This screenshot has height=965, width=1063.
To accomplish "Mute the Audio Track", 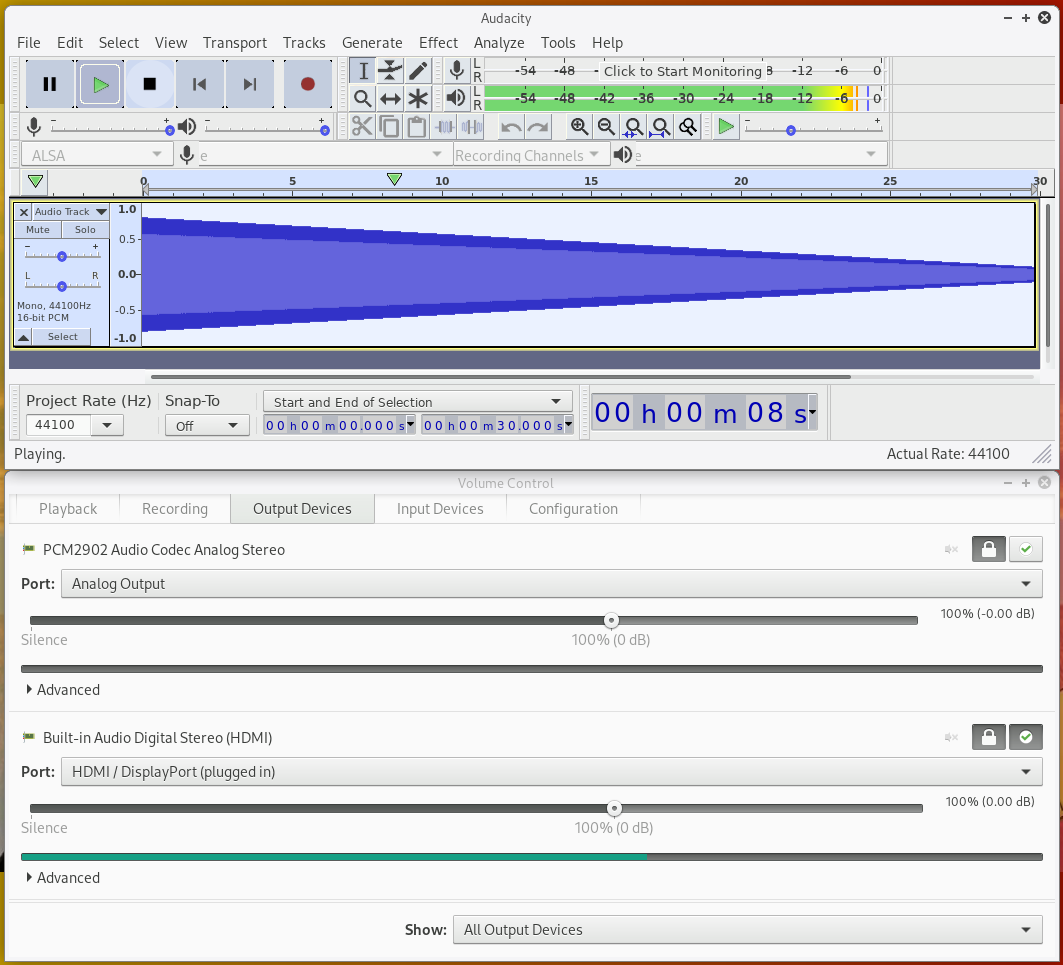I will click(36, 229).
